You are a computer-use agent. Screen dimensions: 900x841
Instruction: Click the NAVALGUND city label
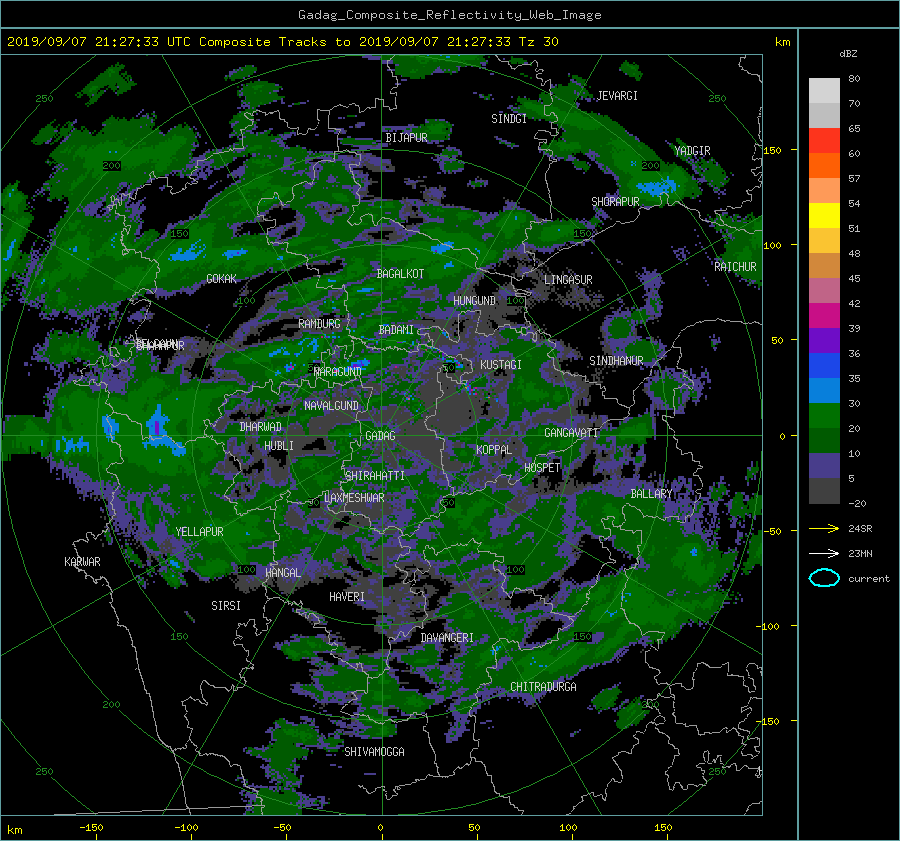331,405
